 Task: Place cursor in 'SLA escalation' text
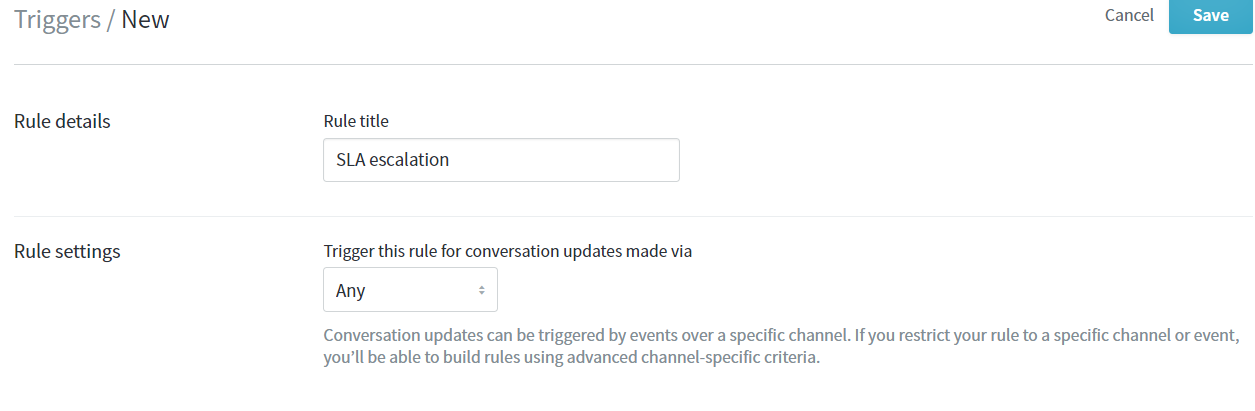[x=392, y=160]
